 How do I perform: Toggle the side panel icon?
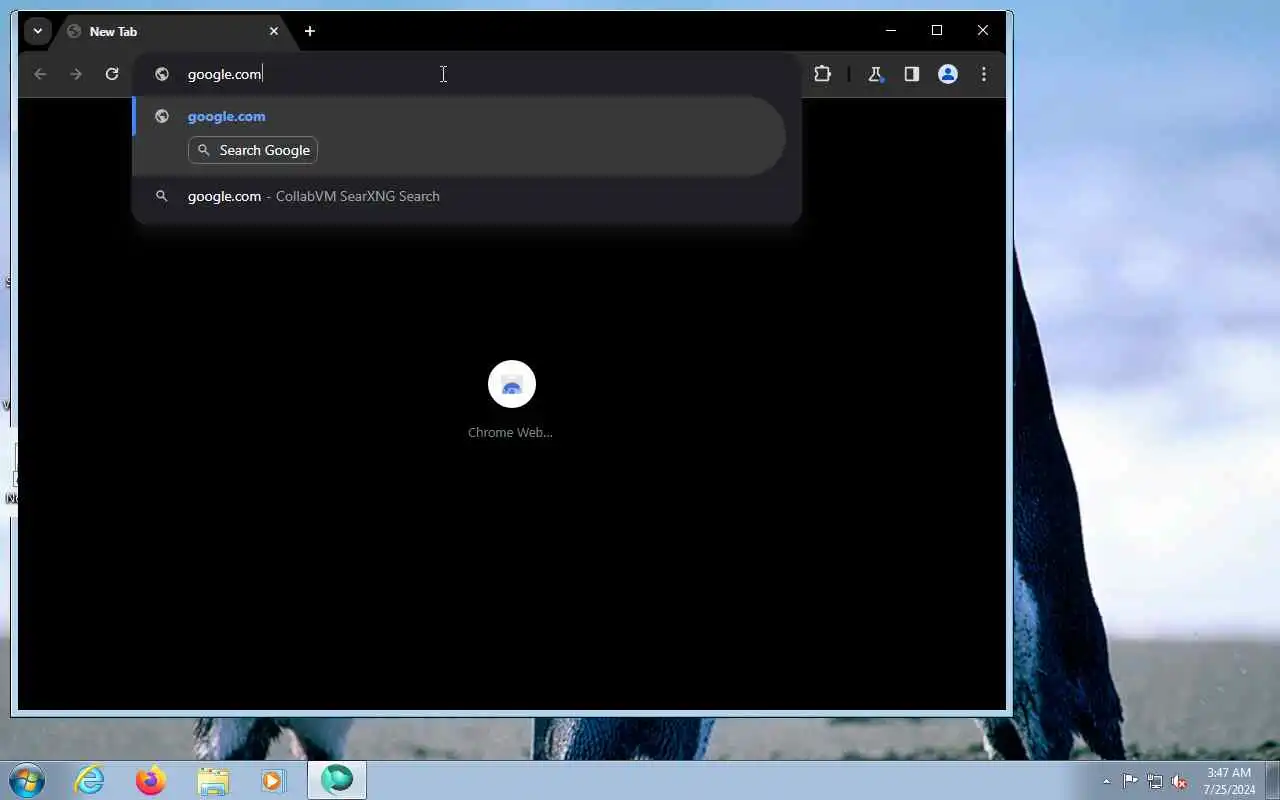point(911,74)
